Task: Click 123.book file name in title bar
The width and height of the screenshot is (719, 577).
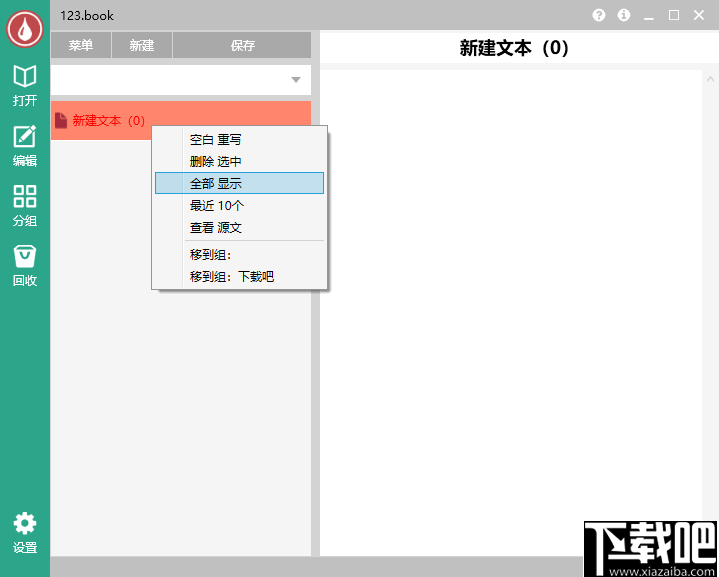Action: (x=87, y=16)
